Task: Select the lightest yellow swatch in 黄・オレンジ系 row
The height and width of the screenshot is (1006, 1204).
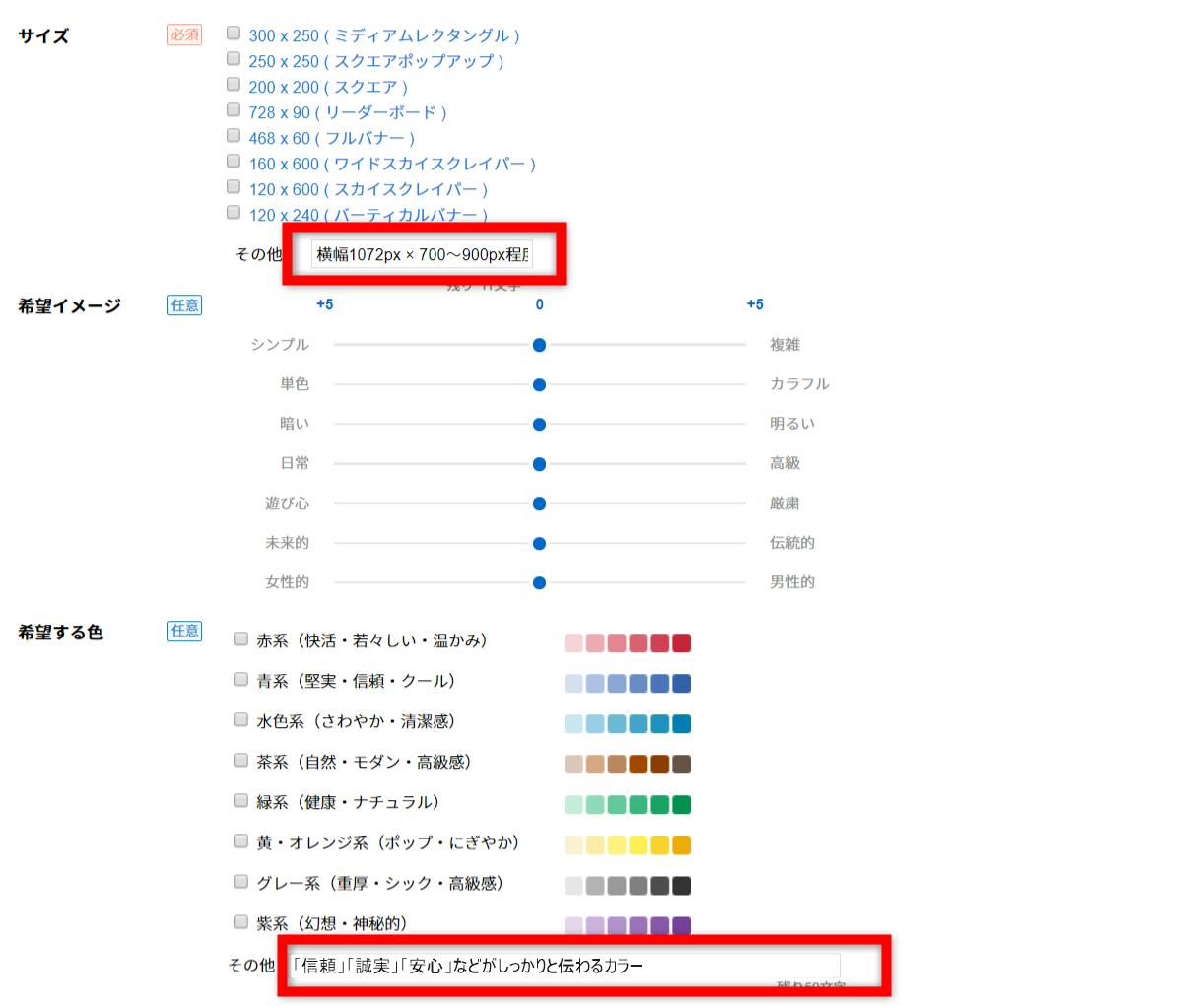Action: [x=573, y=845]
